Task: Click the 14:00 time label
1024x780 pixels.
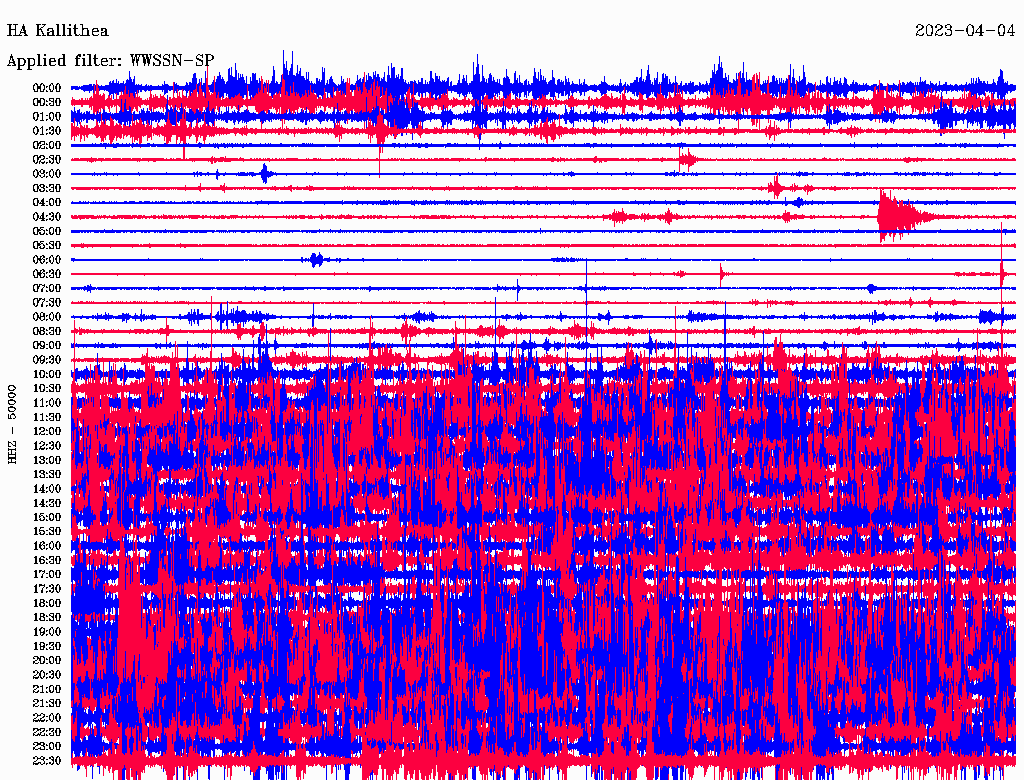Action: [47, 489]
